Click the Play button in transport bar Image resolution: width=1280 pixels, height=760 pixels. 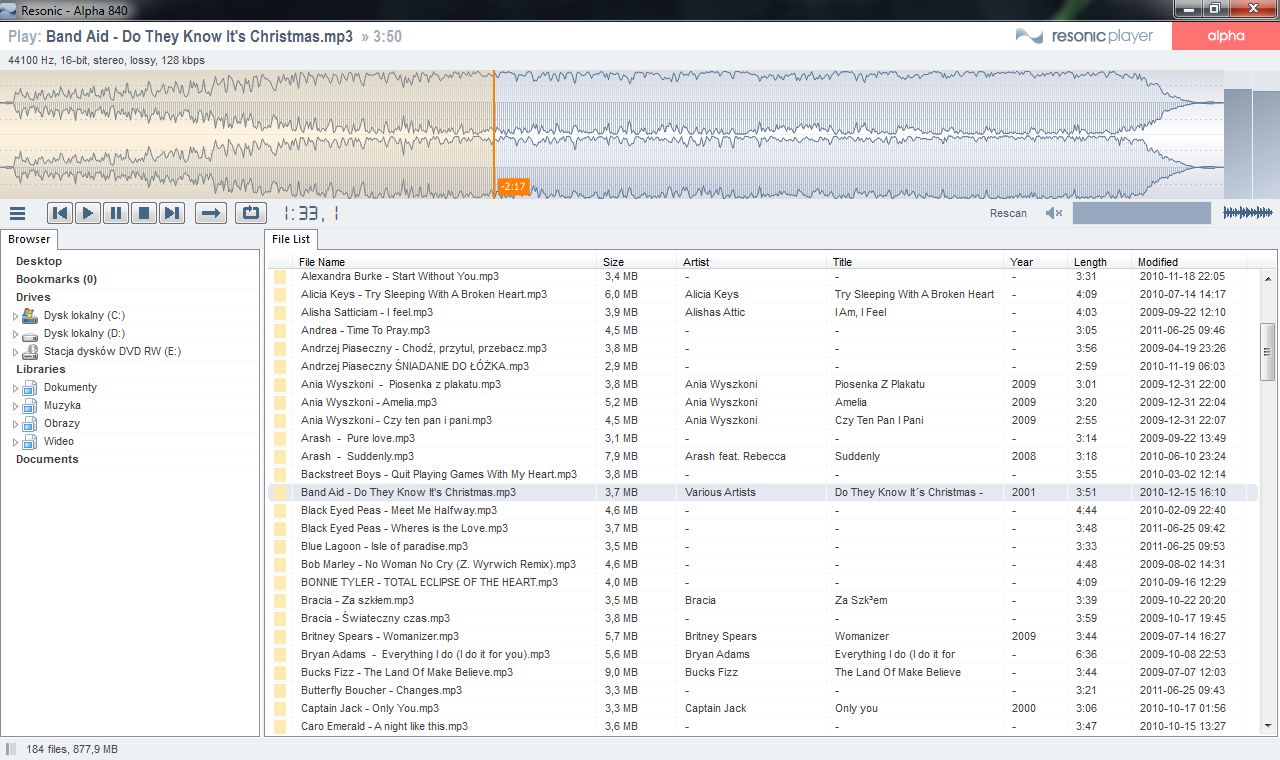88,213
